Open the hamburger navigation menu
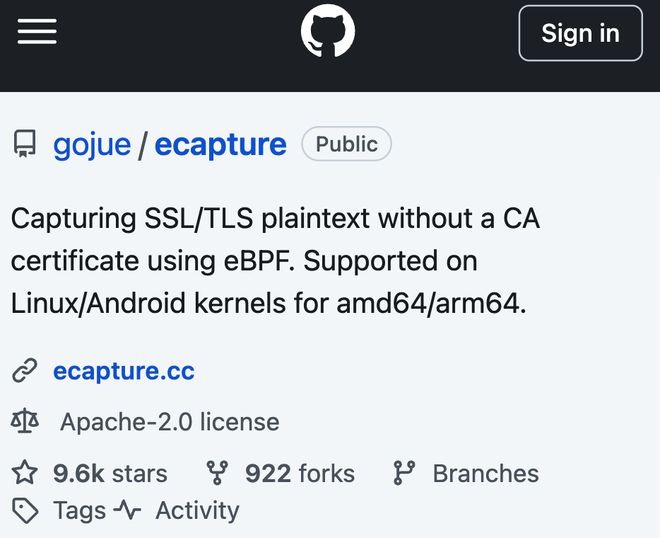660x538 pixels. [x=37, y=32]
